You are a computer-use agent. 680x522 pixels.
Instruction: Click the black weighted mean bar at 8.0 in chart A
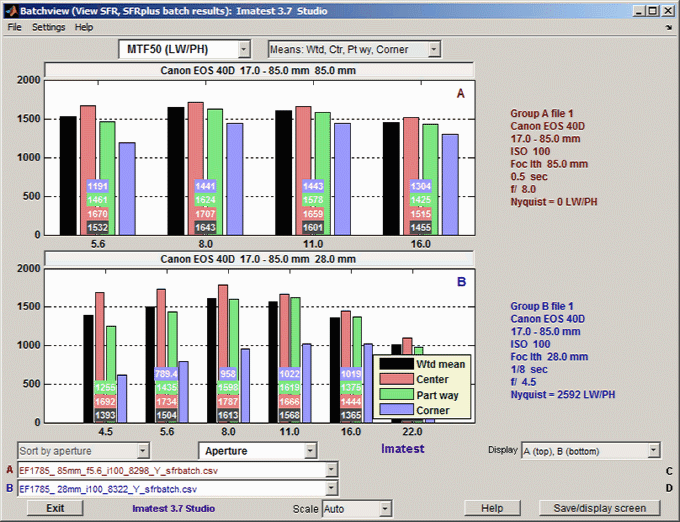tap(176, 171)
